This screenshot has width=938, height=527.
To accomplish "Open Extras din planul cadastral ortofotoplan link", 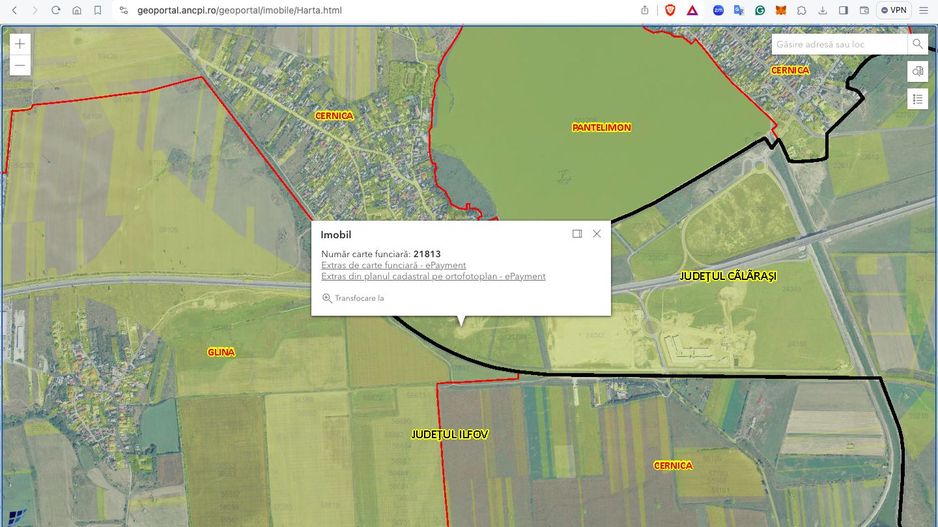I will coord(433,276).
